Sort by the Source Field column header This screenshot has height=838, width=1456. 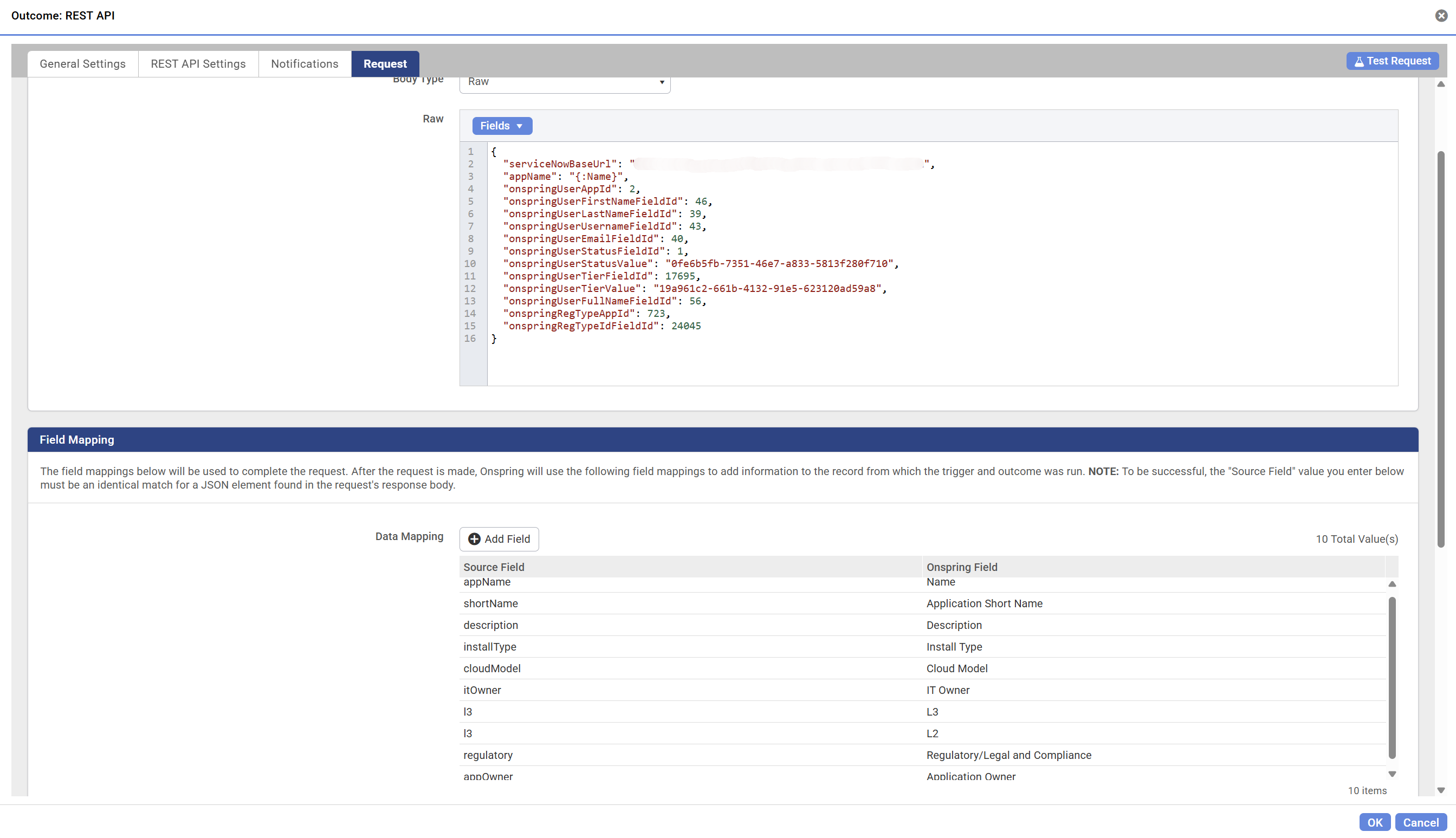690,567
